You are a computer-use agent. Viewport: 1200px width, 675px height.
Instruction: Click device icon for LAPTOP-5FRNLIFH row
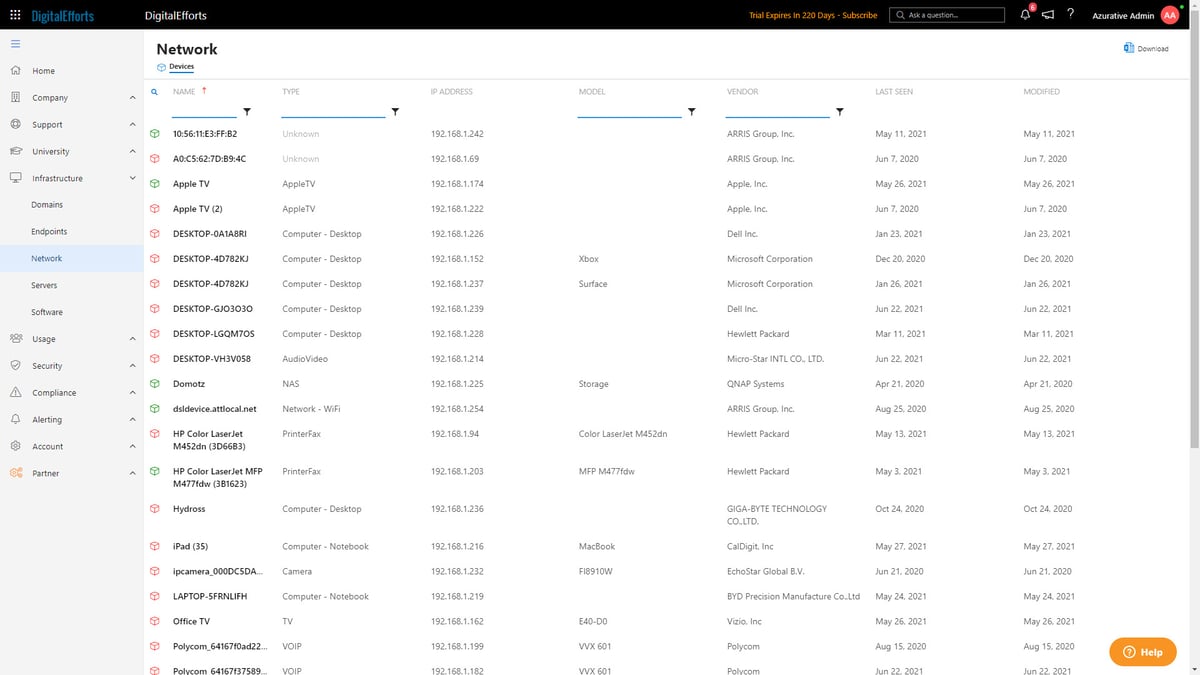pyautogui.click(x=155, y=597)
